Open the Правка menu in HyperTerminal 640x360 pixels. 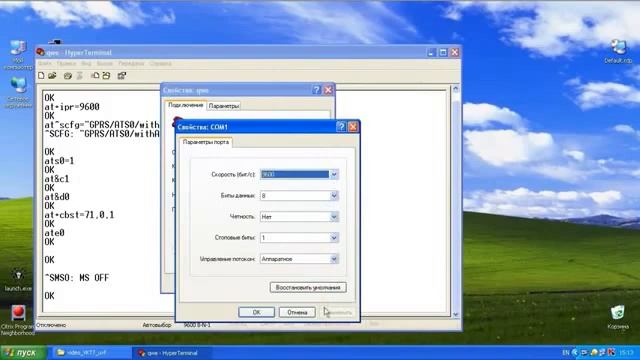66,64
